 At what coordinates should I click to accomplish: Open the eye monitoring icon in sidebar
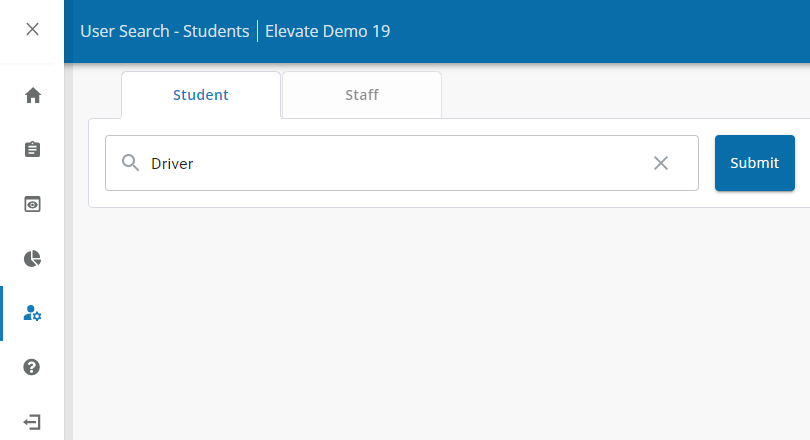(33, 204)
